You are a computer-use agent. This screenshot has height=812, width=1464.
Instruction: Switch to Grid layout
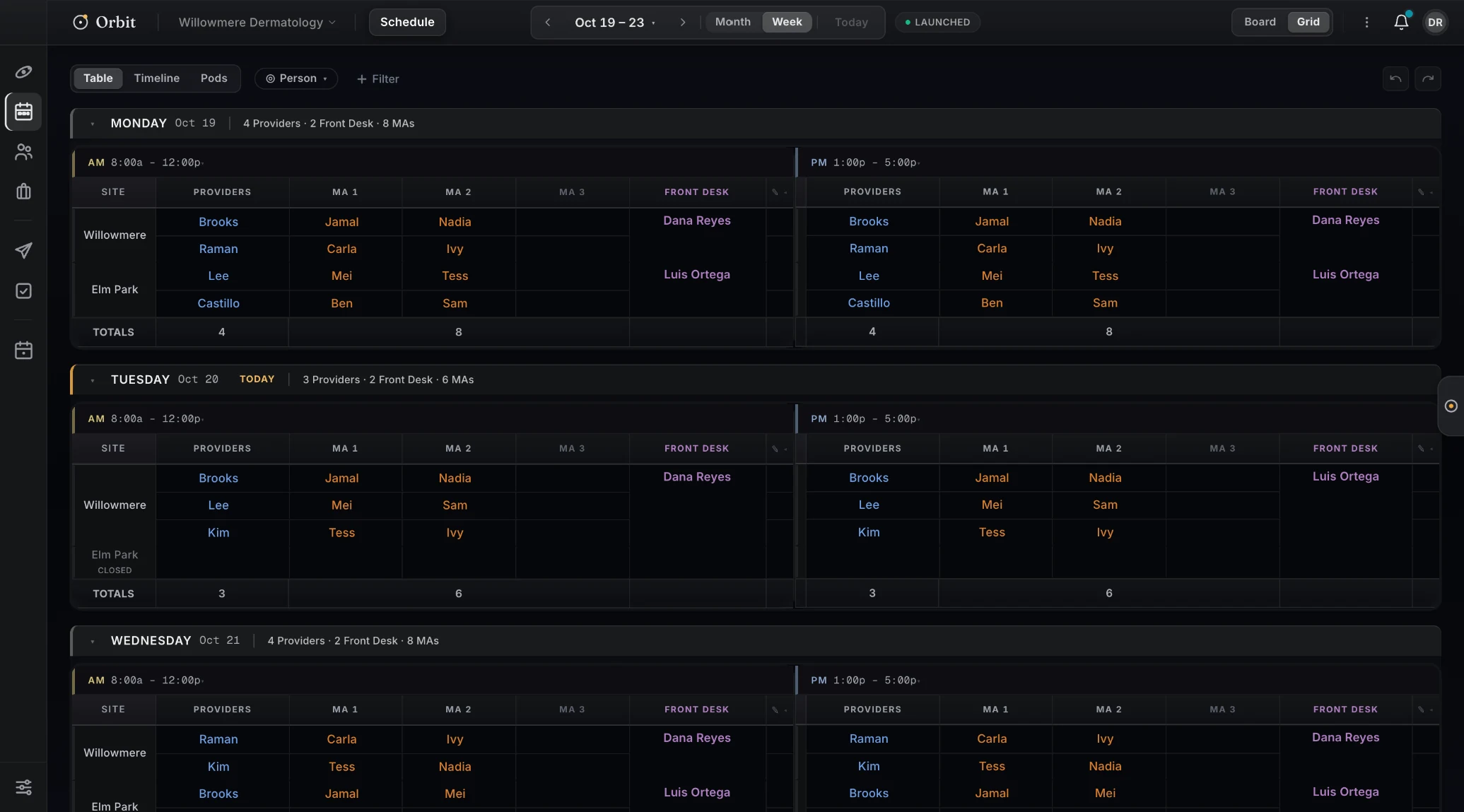[x=1308, y=22]
